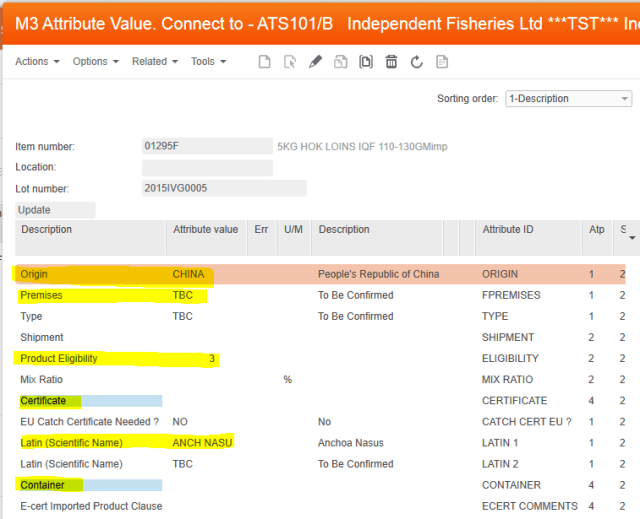Open the Actions menu
This screenshot has height=519, width=640.
[37, 62]
